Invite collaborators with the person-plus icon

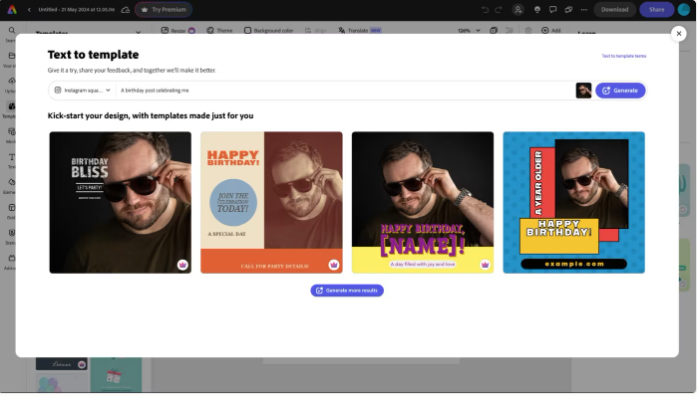click(x=518, y=9)
